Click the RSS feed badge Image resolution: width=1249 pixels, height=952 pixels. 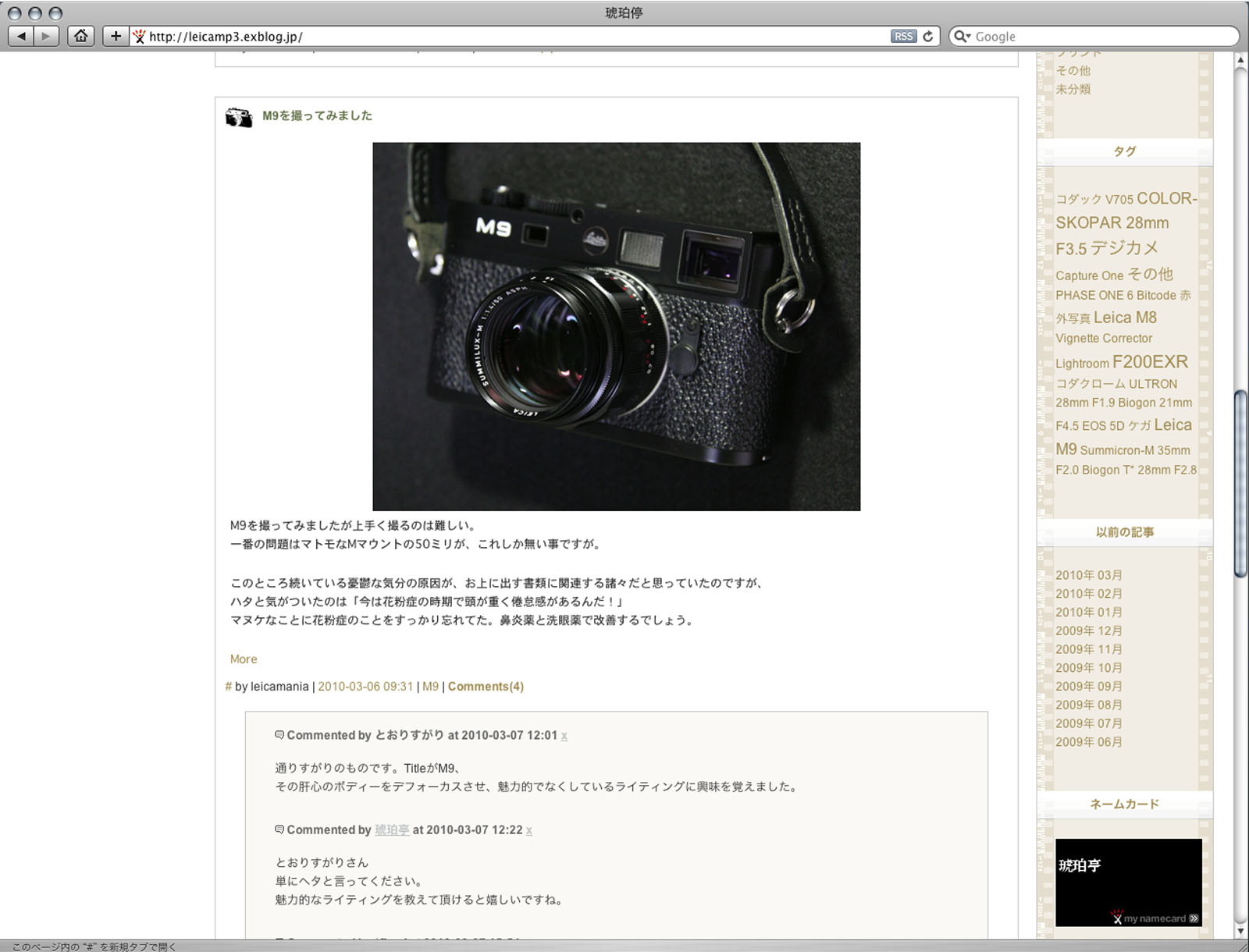pyautogui.click(x=903, y=37)
